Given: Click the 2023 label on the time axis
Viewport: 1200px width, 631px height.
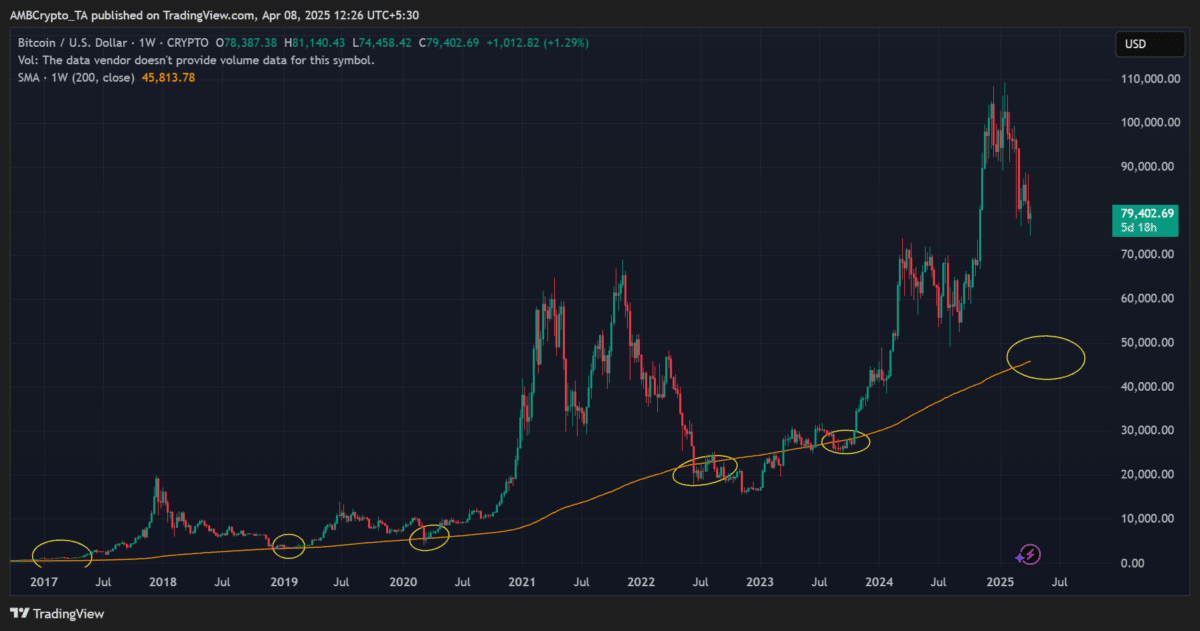Looking at the screenshot, I should tap(760, 581).
